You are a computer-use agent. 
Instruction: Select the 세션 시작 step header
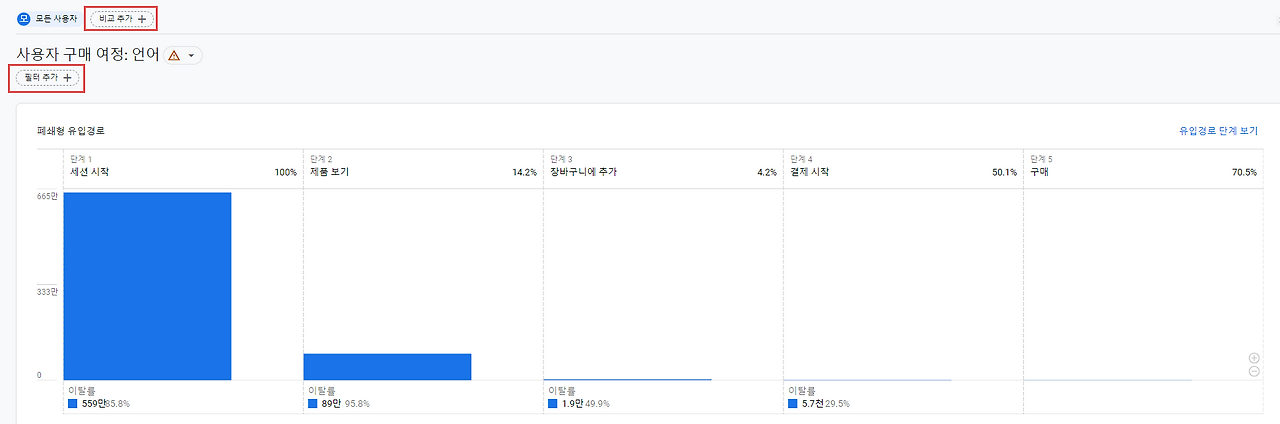[89, 172]
